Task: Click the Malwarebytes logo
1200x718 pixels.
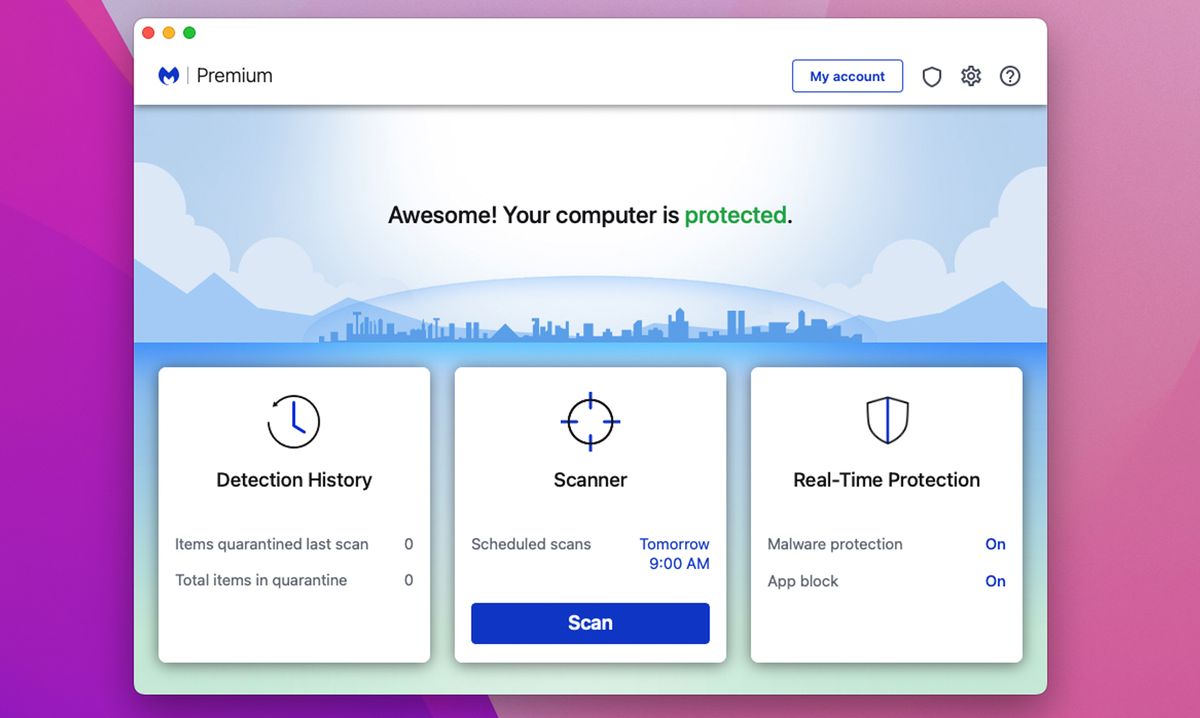Action: [168, 75]
